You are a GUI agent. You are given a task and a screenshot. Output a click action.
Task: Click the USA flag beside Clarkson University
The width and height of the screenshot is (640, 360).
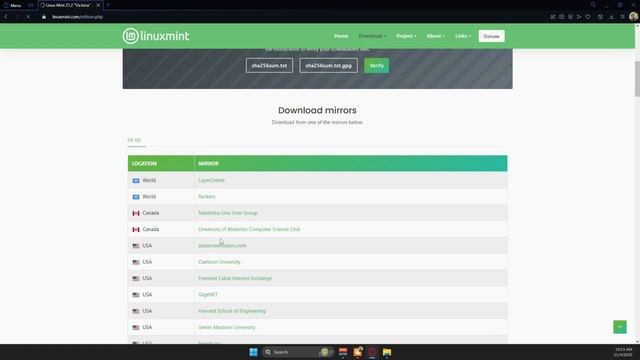136,262
